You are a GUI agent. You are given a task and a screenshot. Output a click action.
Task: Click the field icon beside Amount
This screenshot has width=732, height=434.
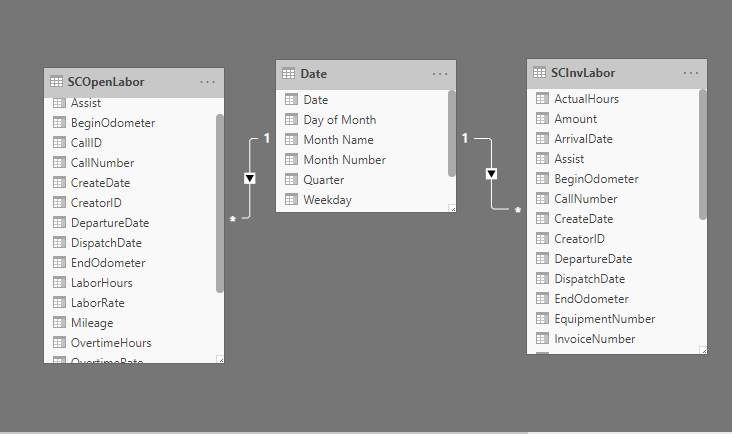click(542, 119)
